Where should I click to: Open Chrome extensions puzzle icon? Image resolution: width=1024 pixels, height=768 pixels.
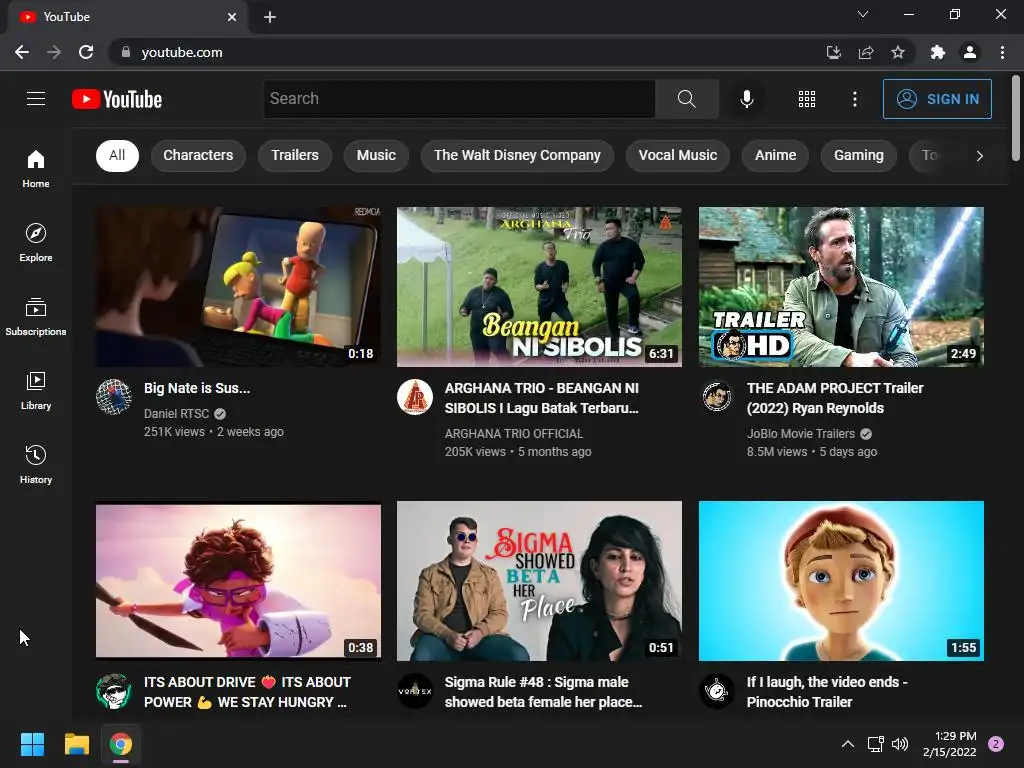point(937,52)
